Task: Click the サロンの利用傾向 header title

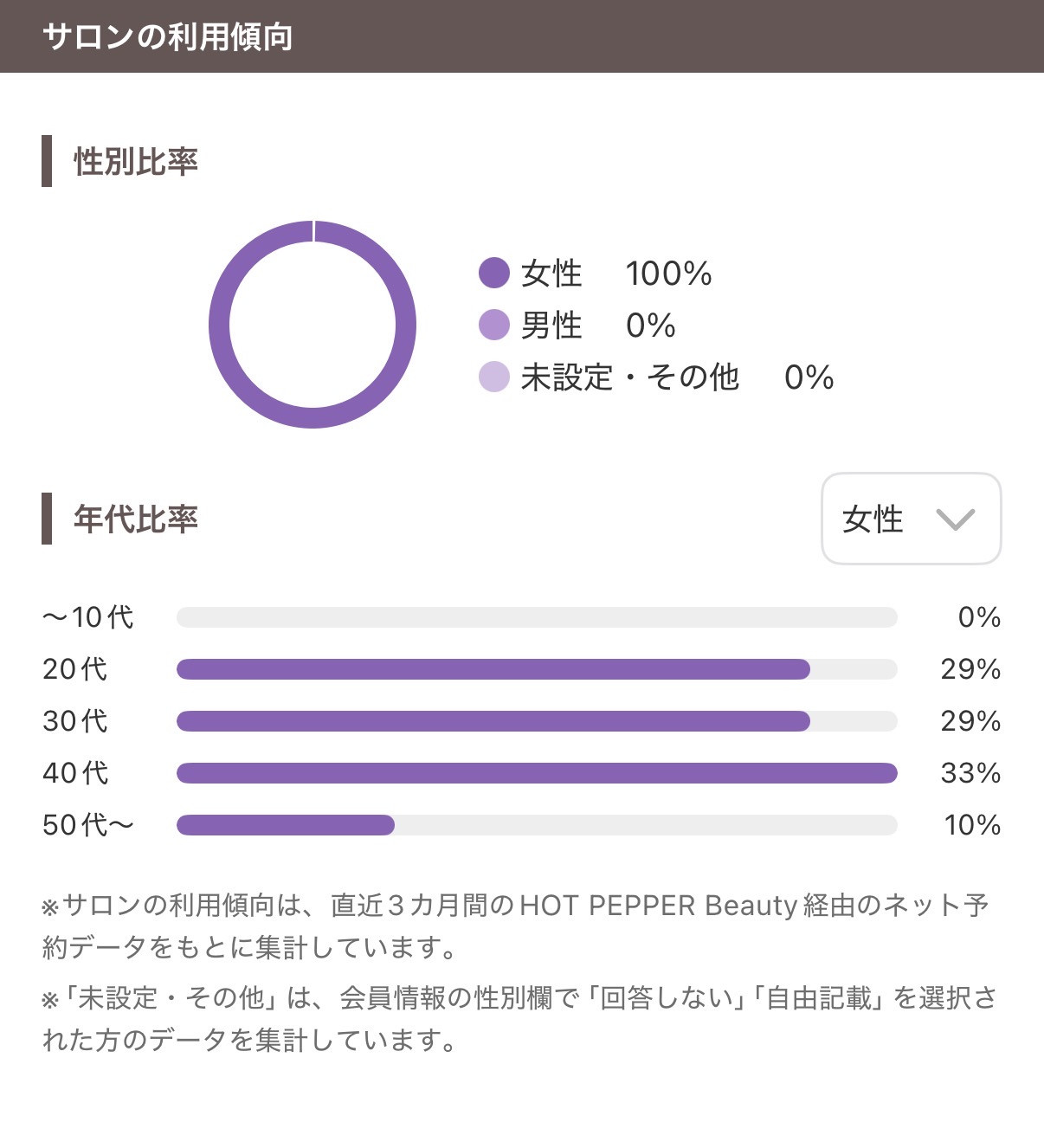Action: pyautogui.click(x=167, y=36)
